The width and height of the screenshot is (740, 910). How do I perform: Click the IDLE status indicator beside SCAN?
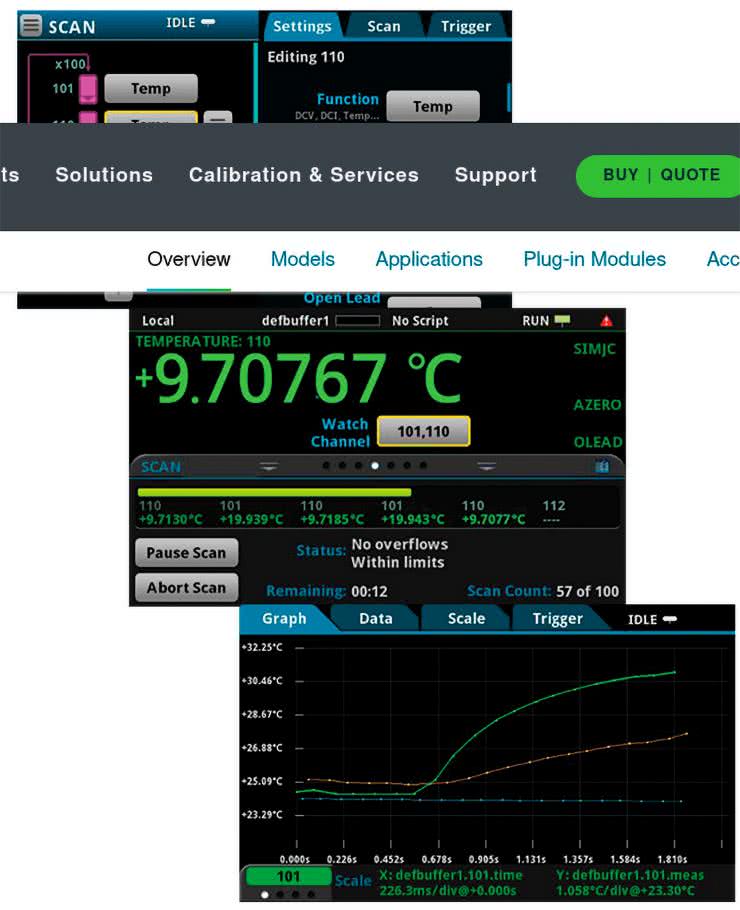point(191,23)
